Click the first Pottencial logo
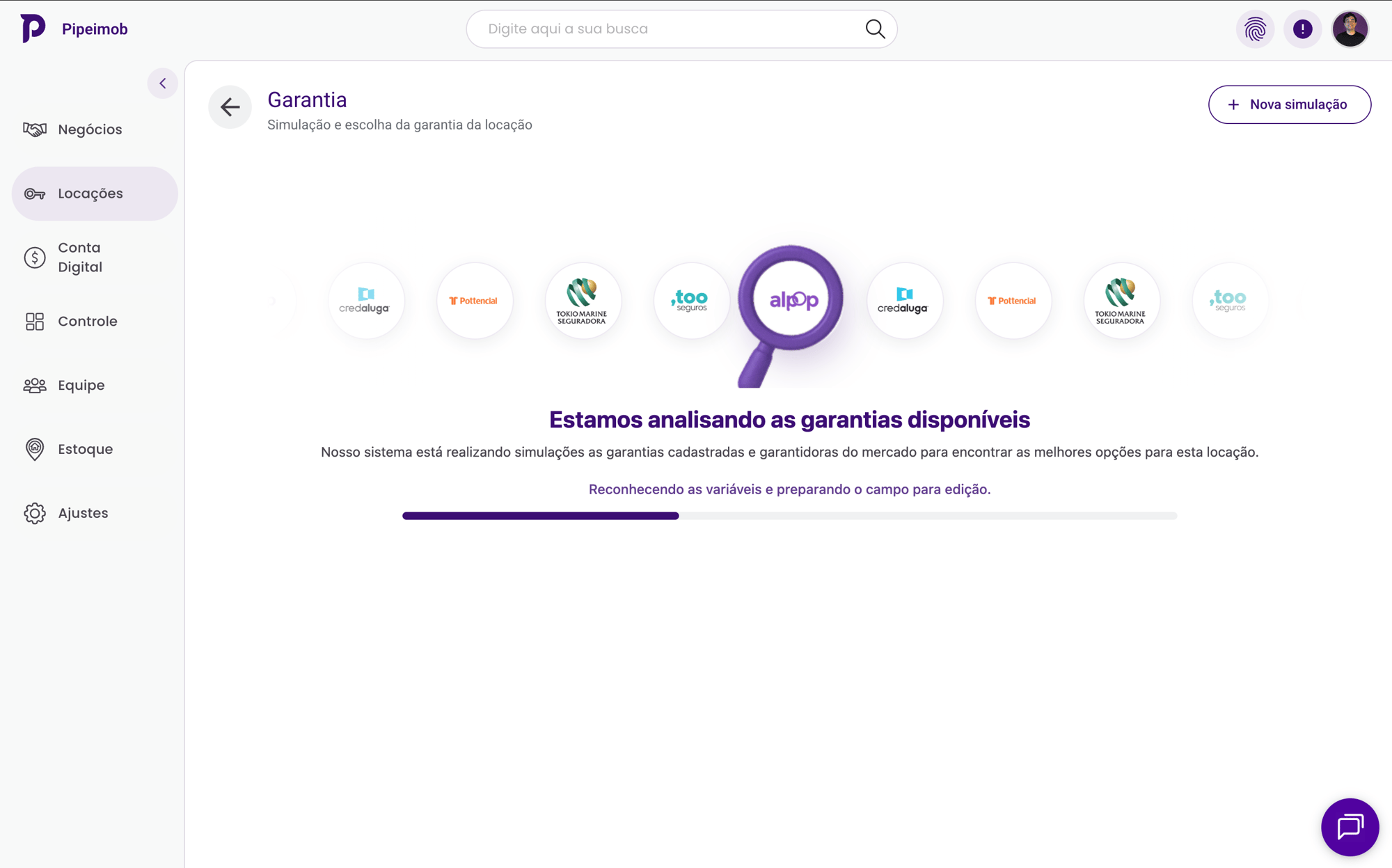The height and width of the screenshot is (868, 1392). [475, 301]
